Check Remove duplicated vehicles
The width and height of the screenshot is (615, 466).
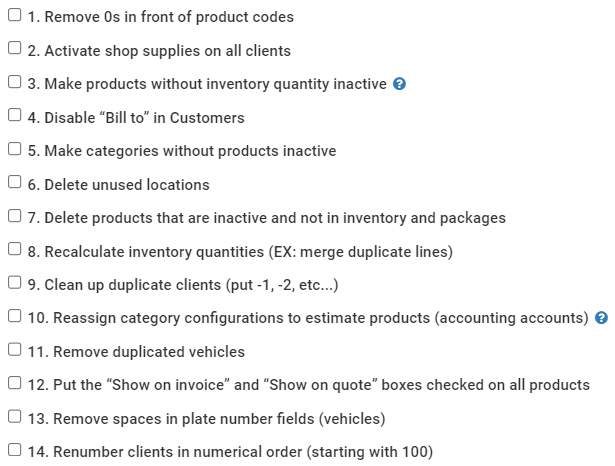pyautogui.click(x=15, y=350)
